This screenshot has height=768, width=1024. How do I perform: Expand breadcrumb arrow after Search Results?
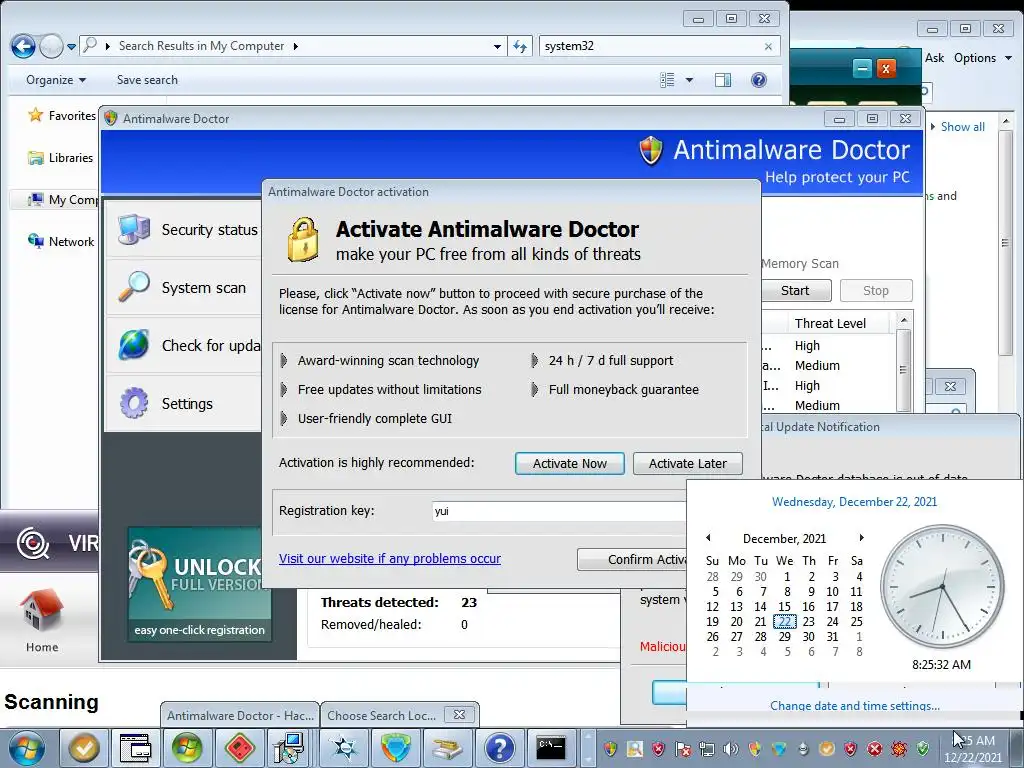point(296,46)
